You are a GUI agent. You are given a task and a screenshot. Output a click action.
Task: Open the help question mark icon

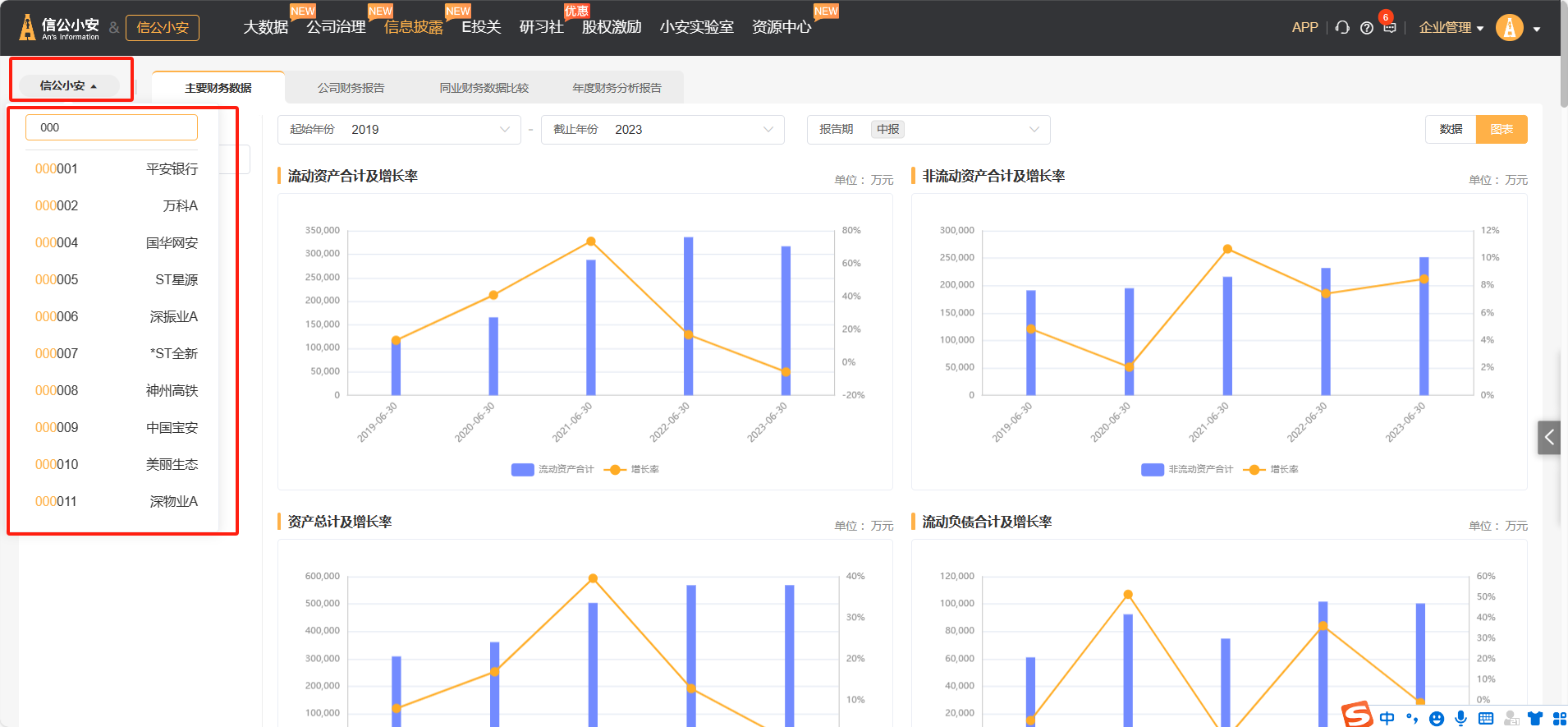(x=1367, y=28)
